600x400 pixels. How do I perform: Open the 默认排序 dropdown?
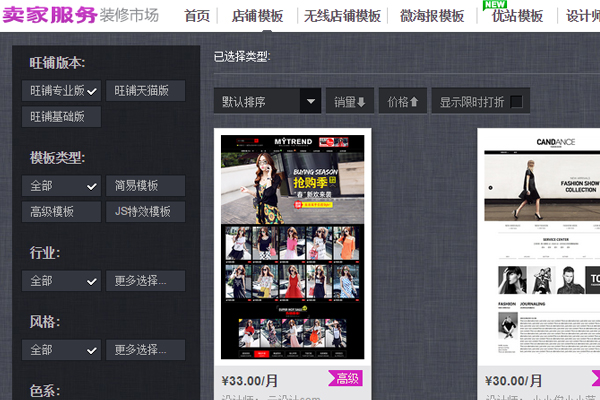(267, 101)
